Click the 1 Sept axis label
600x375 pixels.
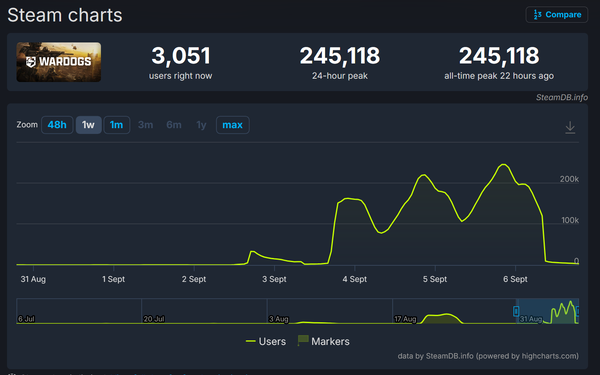[x=113, y=279]
